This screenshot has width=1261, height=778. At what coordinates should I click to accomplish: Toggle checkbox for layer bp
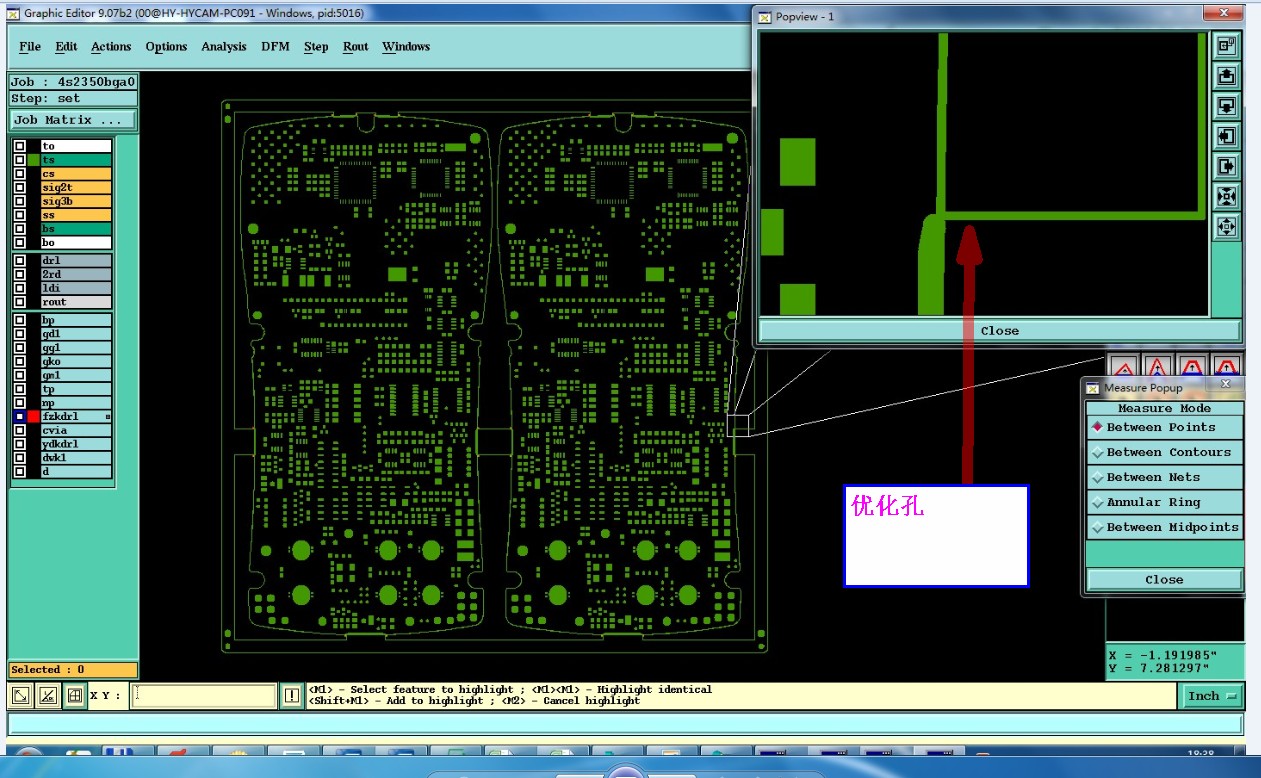(x=19, y=321)
